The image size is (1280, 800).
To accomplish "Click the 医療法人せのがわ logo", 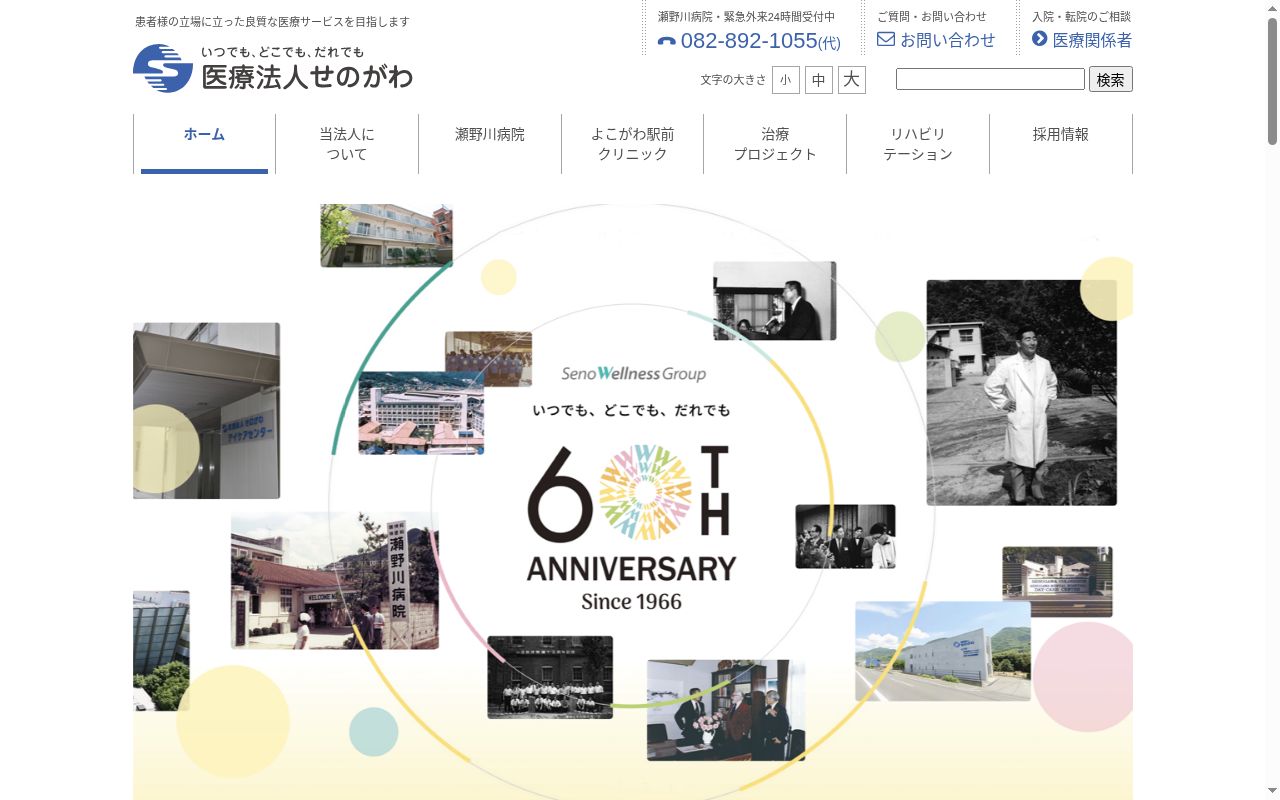I will (273, 68).
